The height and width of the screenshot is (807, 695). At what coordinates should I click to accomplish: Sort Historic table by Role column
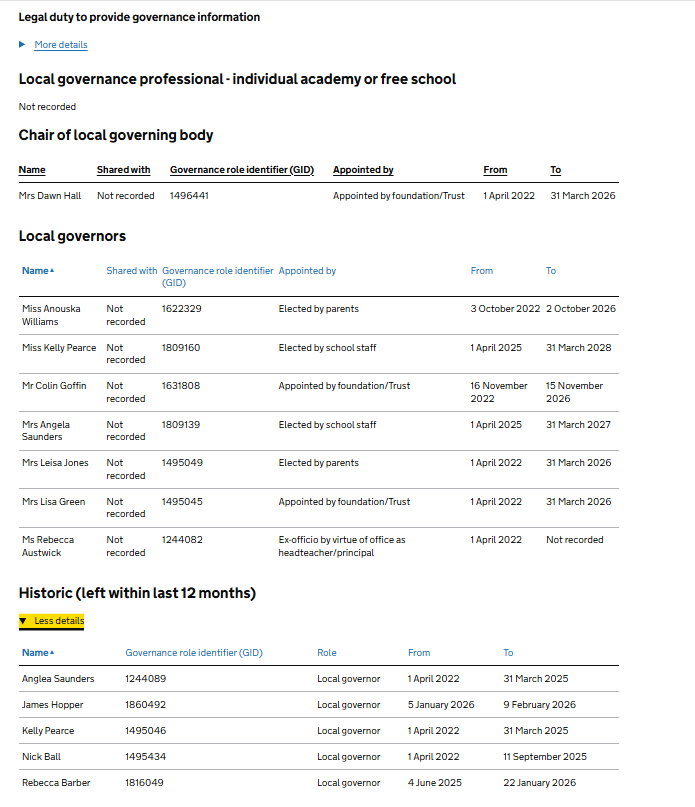[327, 653]
